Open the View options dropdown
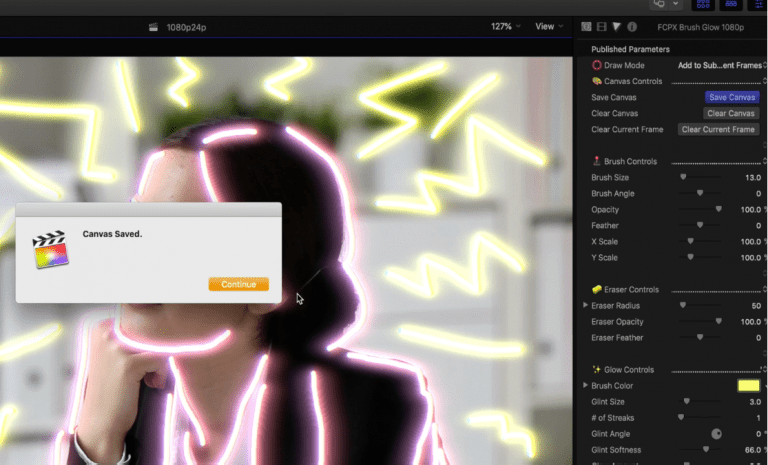The height and width of the screenshot is (465, 768). 549,26
